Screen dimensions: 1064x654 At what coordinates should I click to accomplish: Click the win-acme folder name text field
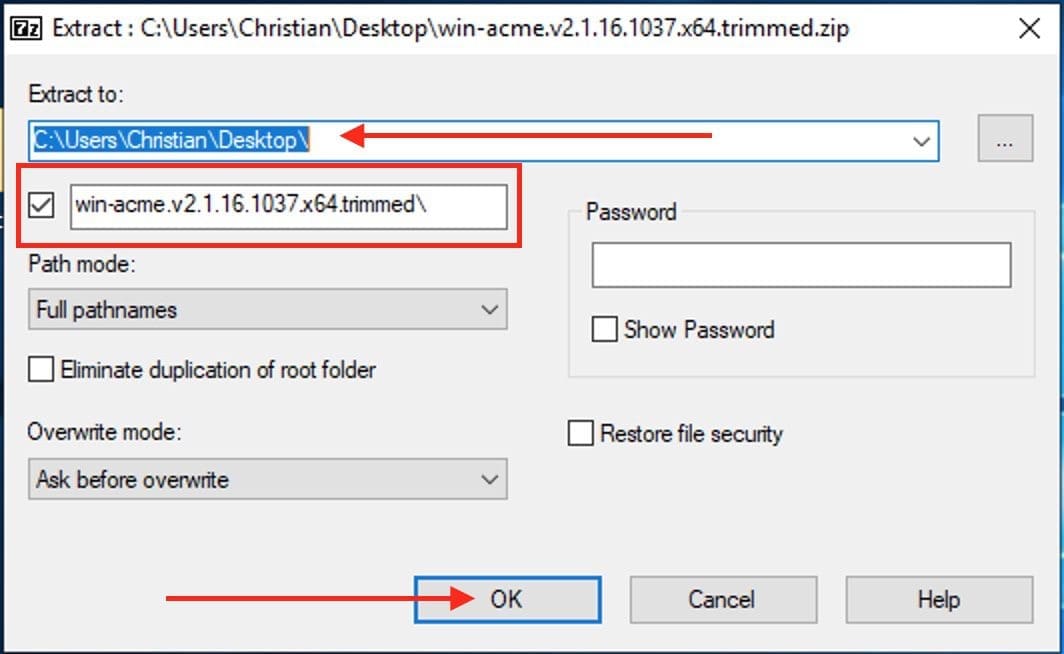(288, 206)
